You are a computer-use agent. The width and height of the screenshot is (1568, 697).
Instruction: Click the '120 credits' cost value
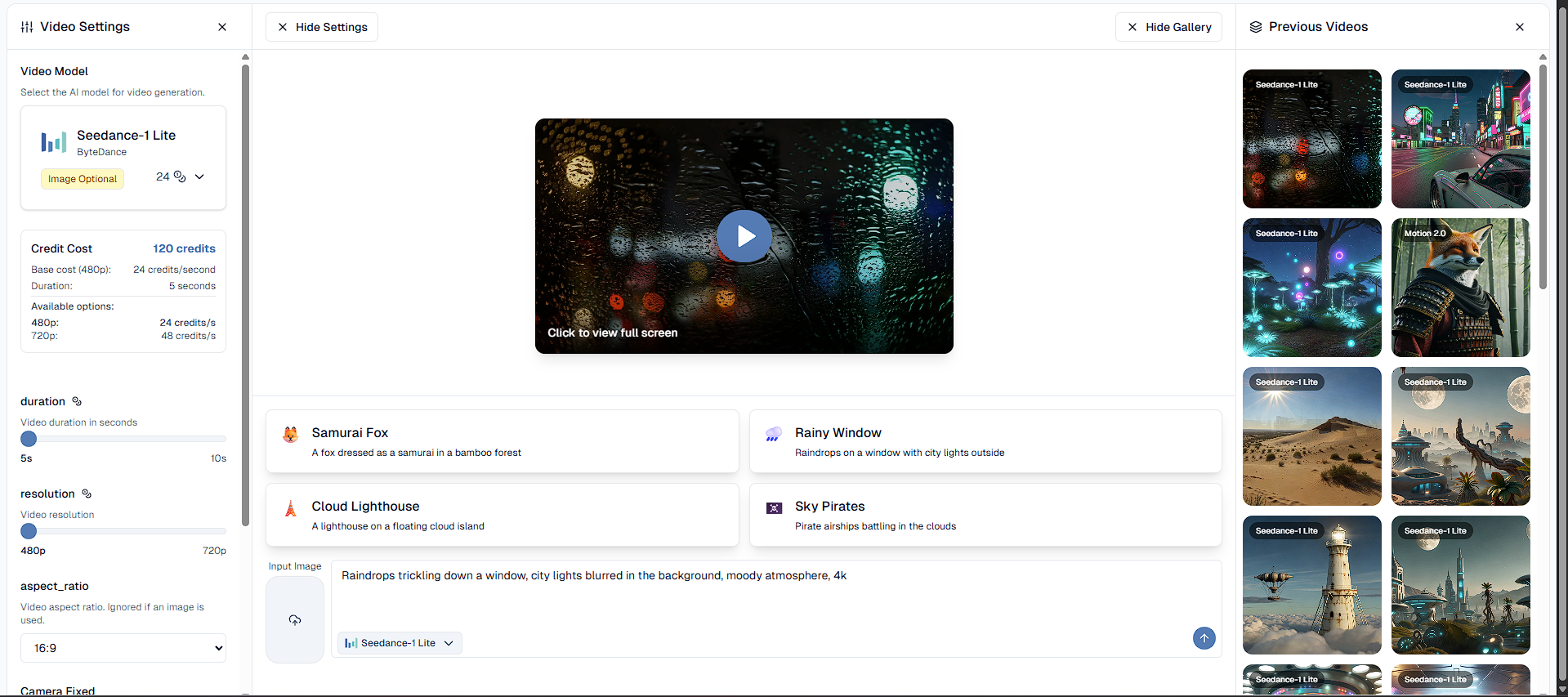pos(184,248)
